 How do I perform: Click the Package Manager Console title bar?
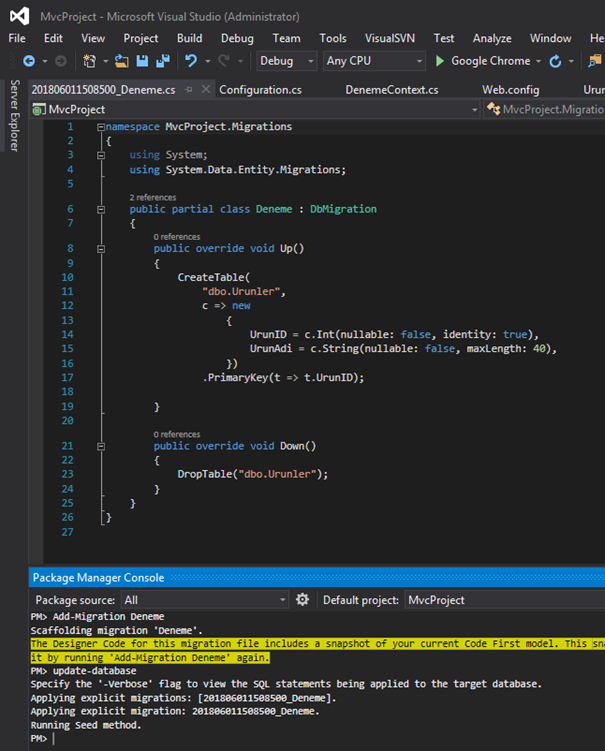(317, 578)
